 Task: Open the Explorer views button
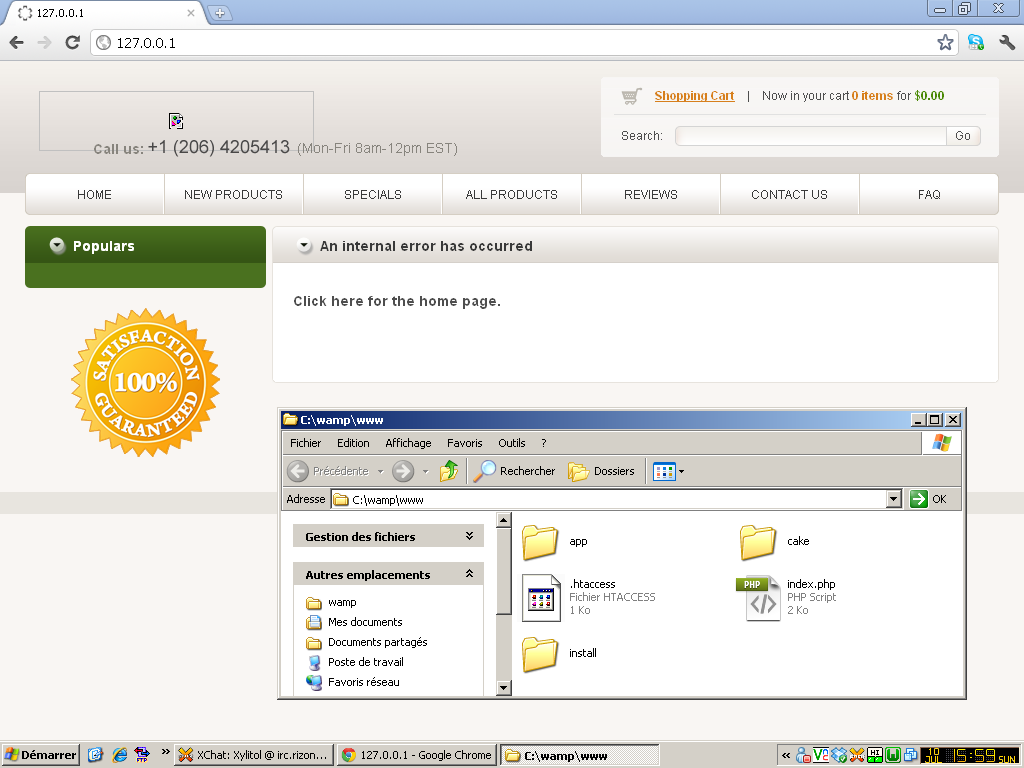coord(664,472)
